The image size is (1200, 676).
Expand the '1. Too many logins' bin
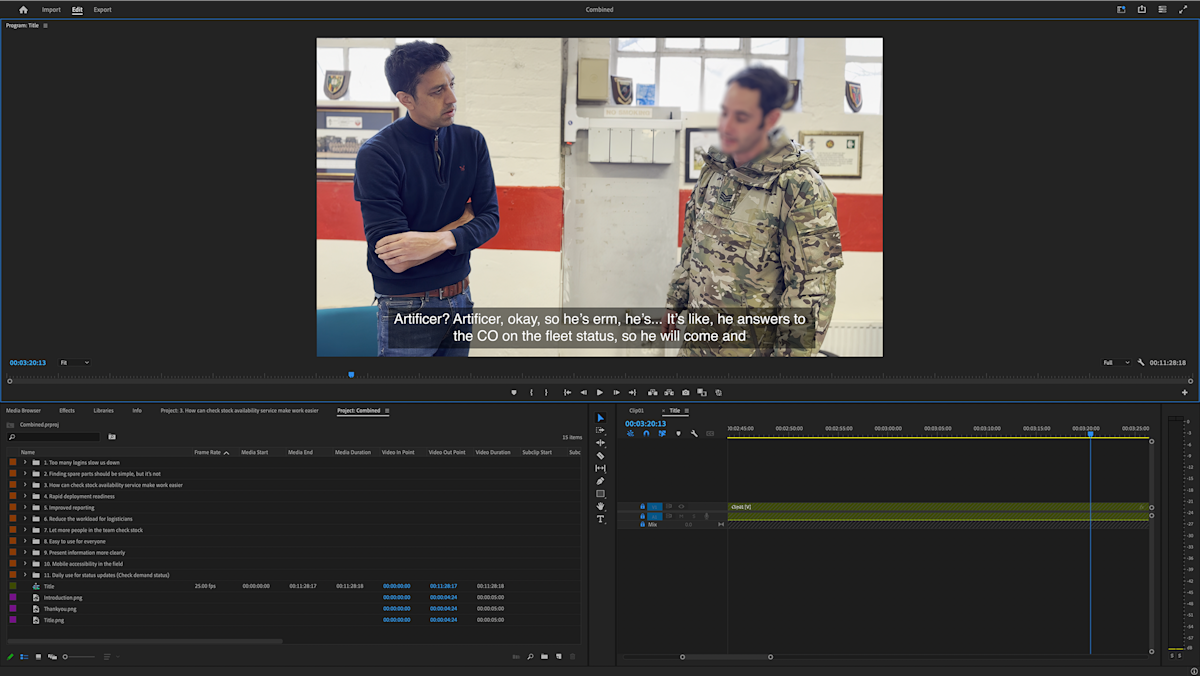(25, 462)
